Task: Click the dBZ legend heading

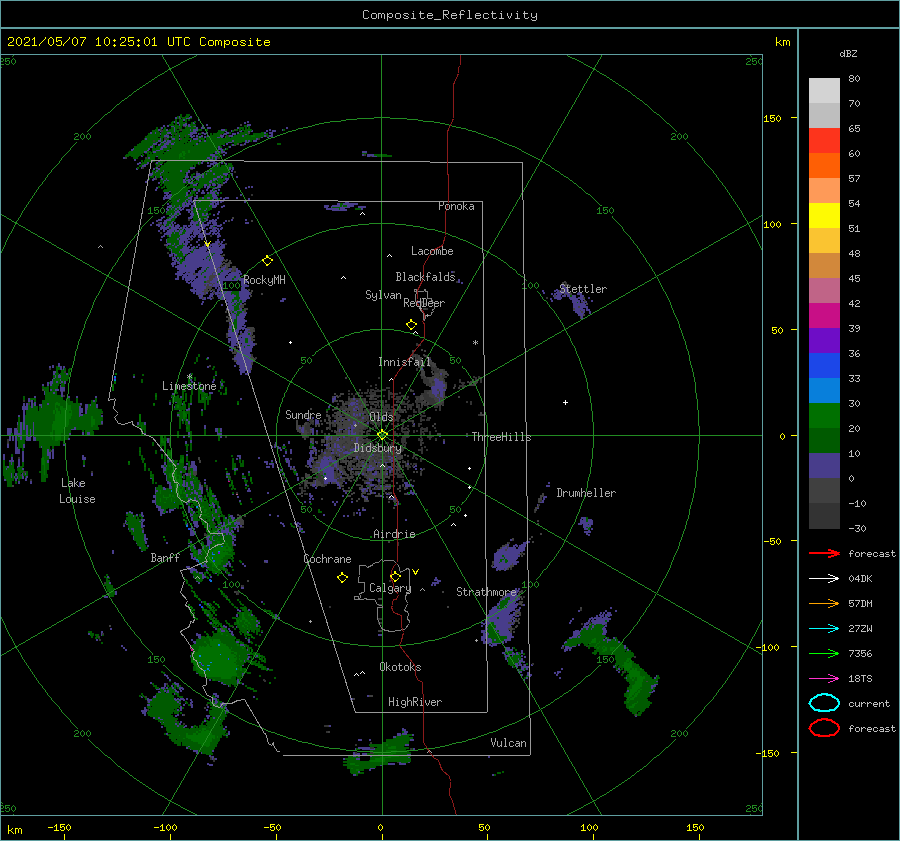Action: (x=848, y=54)
